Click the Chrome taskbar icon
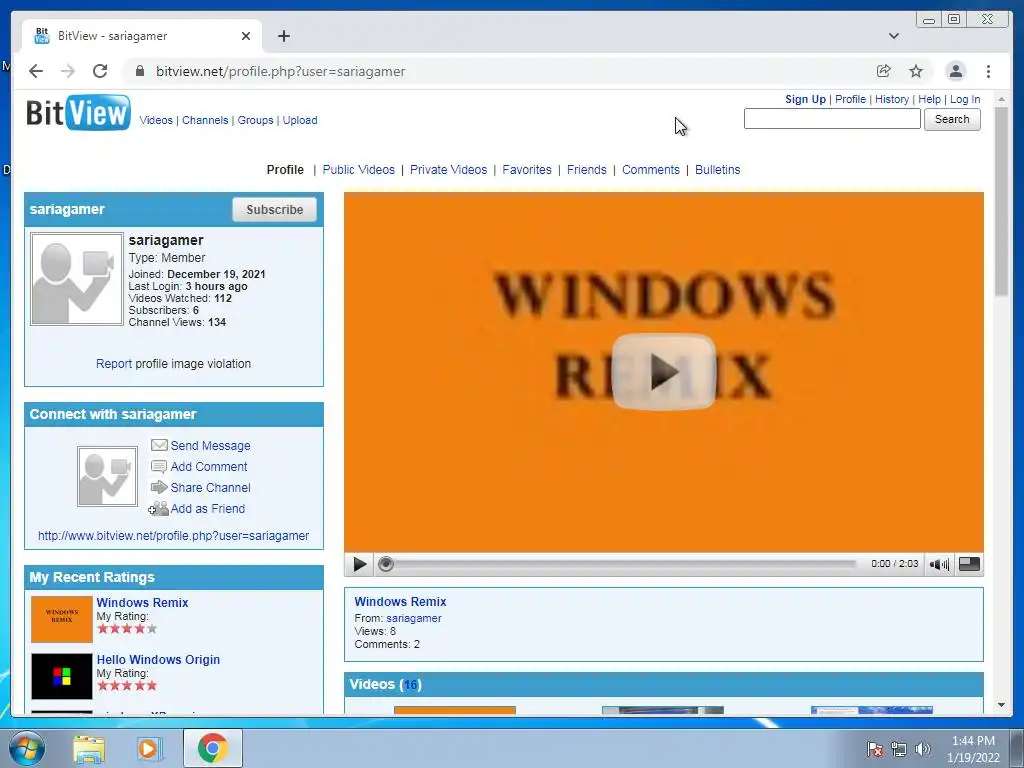This screenshot has width=1024, height=768. [212, 748]
